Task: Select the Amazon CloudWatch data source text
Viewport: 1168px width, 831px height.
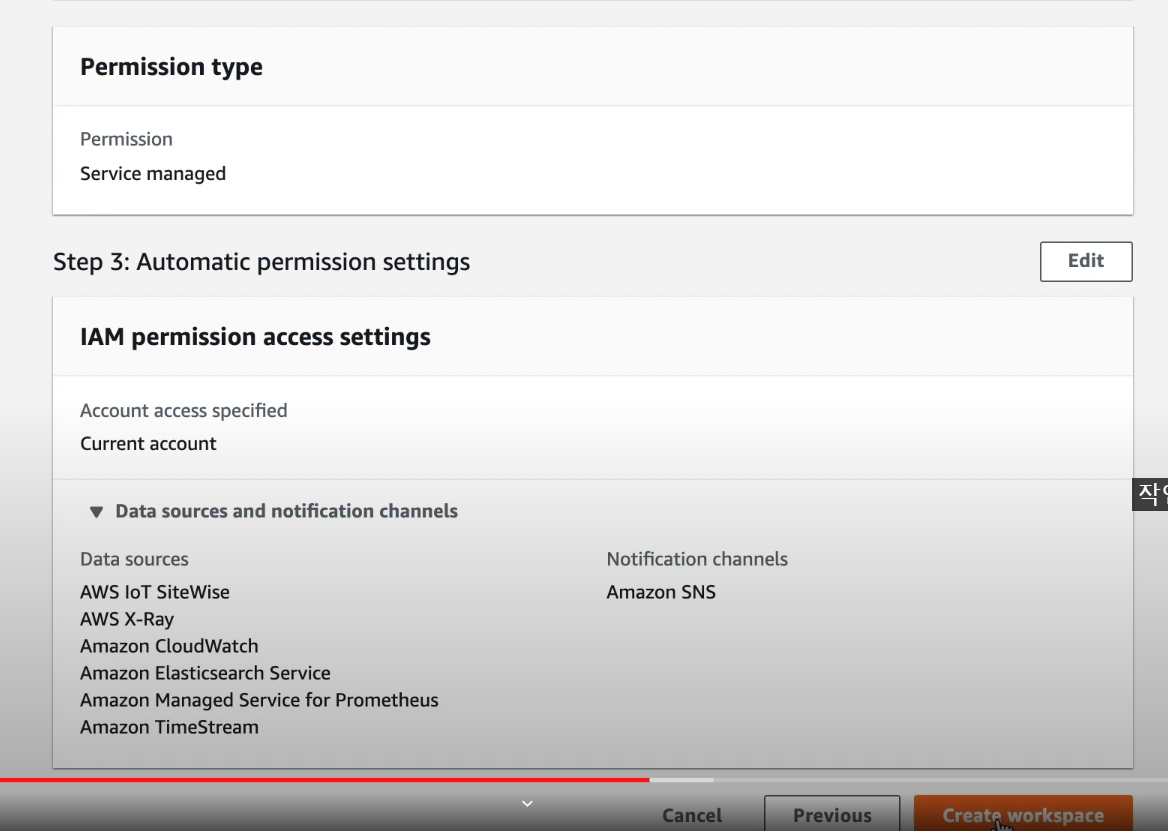Action: [x=169, y=646]
